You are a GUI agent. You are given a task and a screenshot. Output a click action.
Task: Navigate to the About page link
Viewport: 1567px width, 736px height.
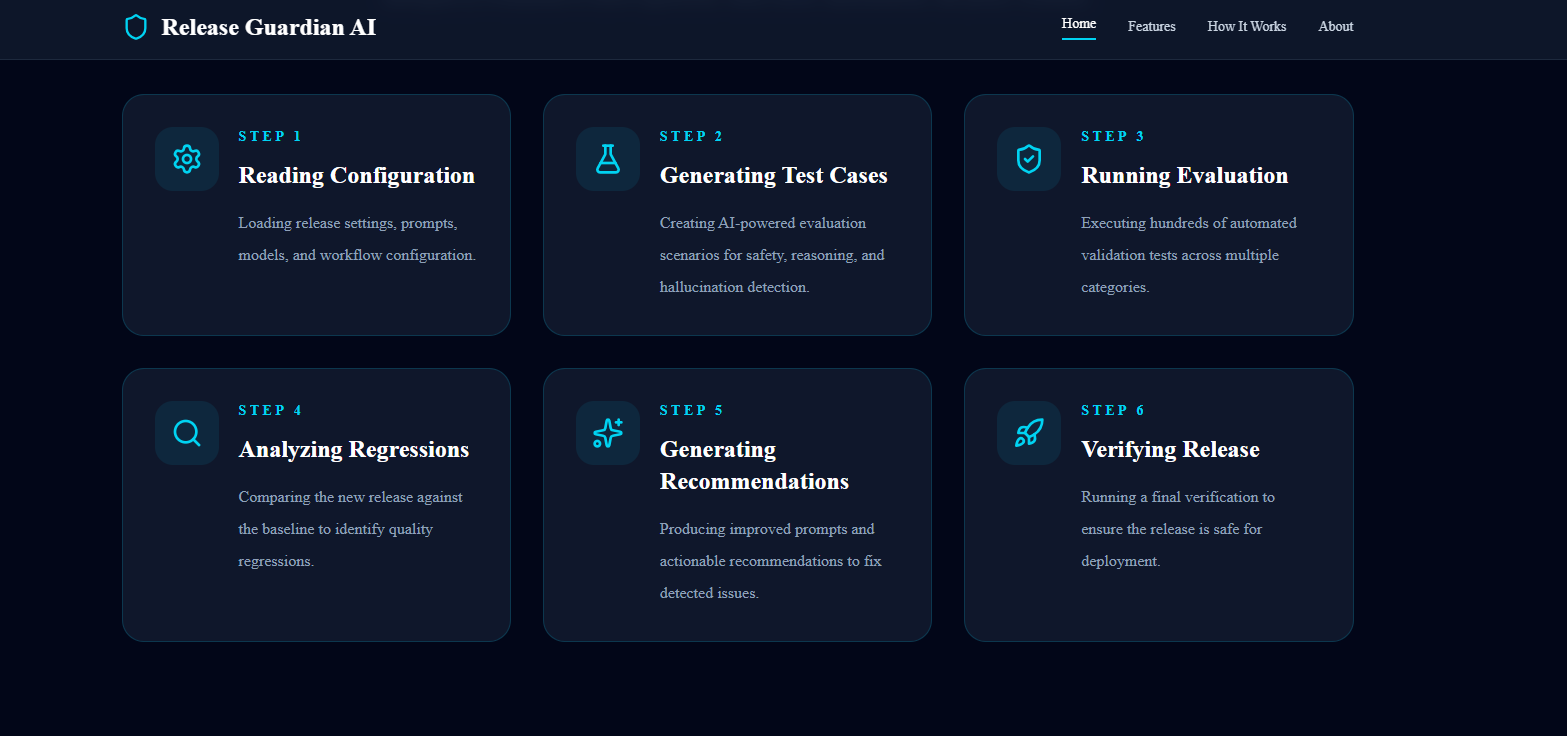coord(1336,27)
